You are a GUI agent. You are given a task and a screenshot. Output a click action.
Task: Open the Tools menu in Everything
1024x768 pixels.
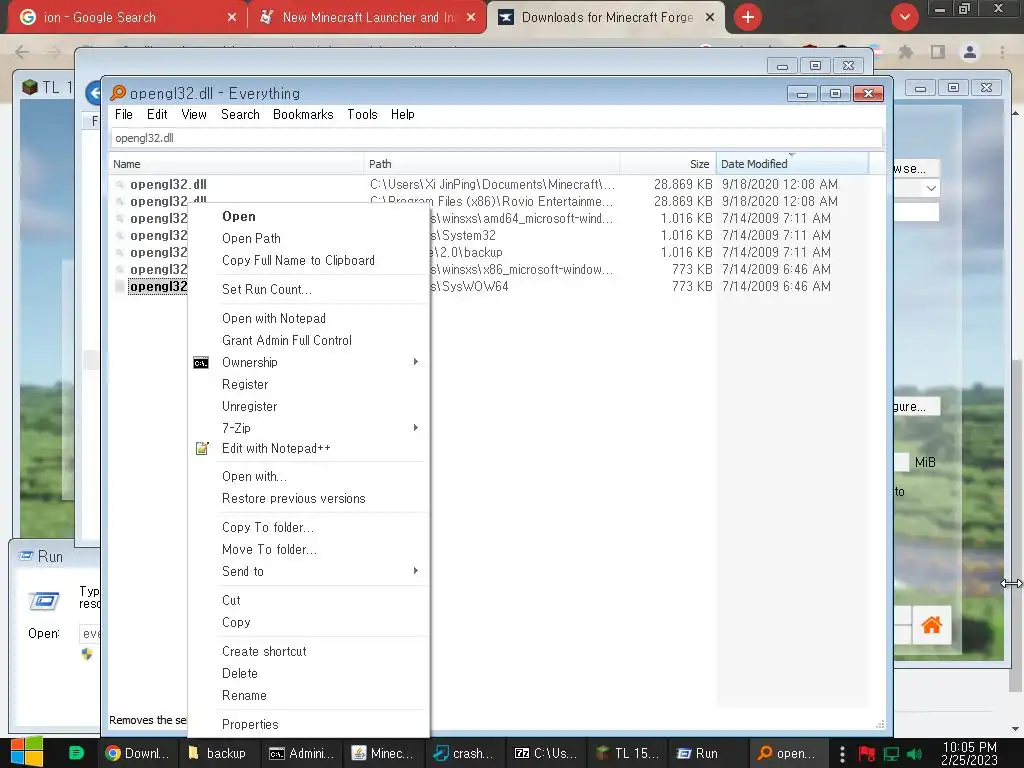pos(362,114)
